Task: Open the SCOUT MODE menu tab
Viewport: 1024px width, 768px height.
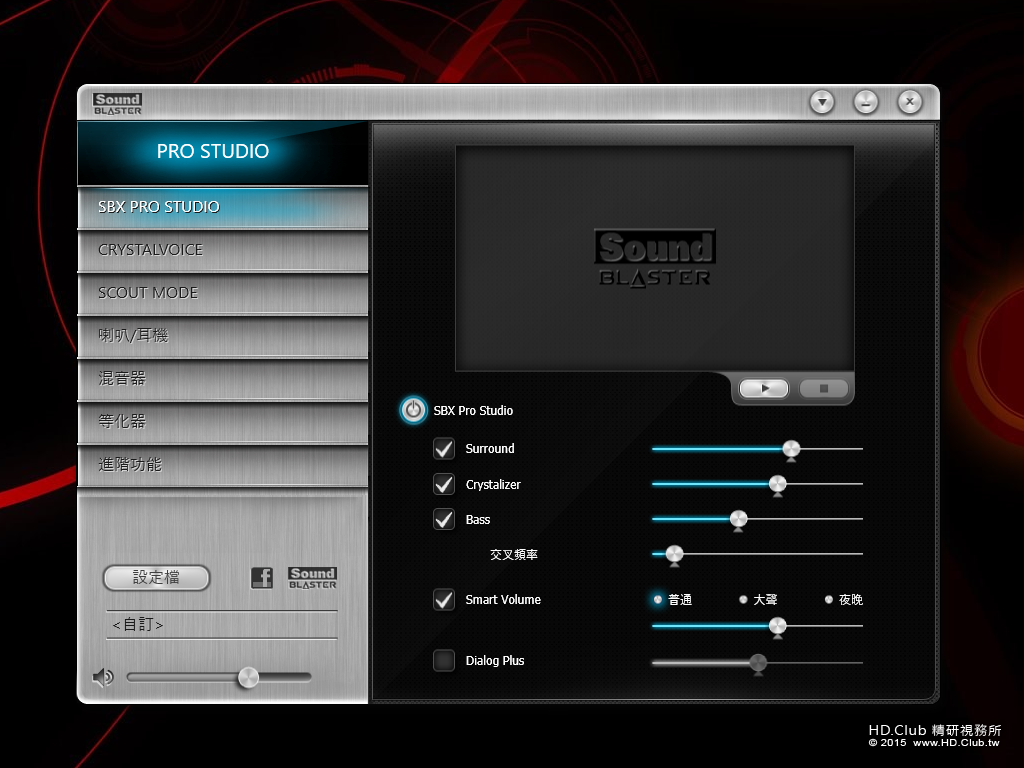Action: pyautogui.click(x=223, y=293)
